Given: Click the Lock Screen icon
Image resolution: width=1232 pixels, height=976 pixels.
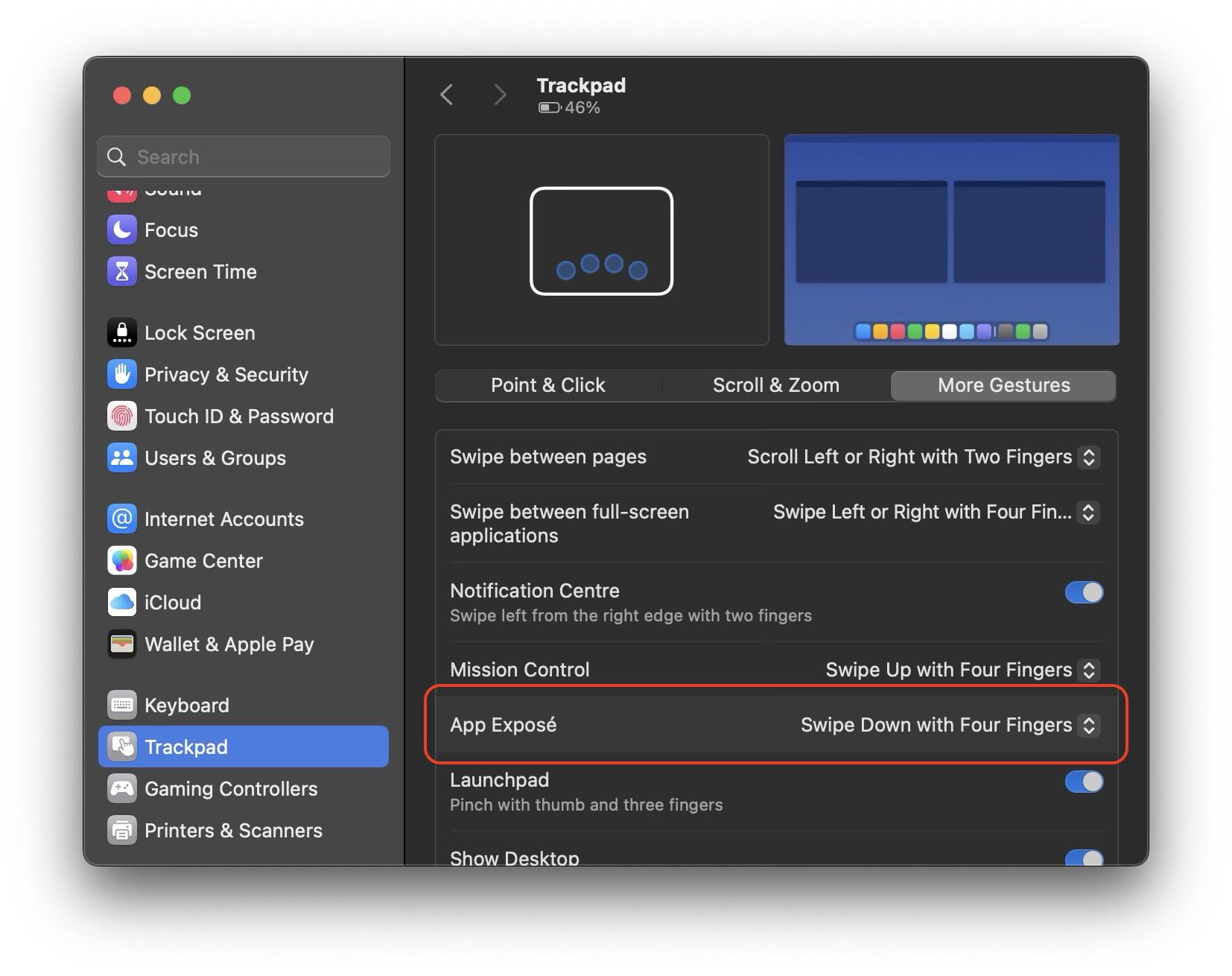Looking at the screenshot, I should click(121, 333).
